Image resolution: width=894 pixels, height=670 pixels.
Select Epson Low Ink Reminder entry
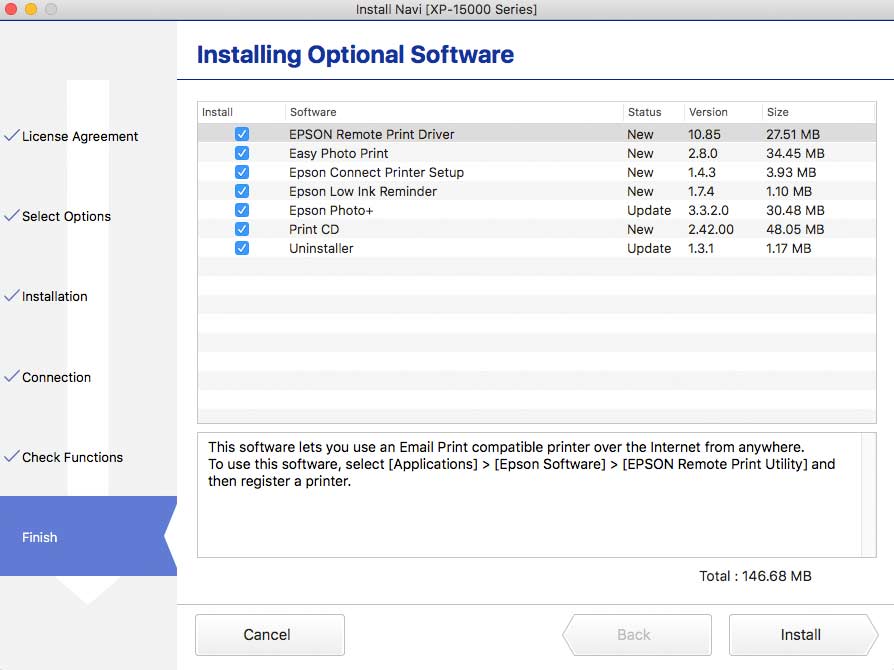(363, 192)
